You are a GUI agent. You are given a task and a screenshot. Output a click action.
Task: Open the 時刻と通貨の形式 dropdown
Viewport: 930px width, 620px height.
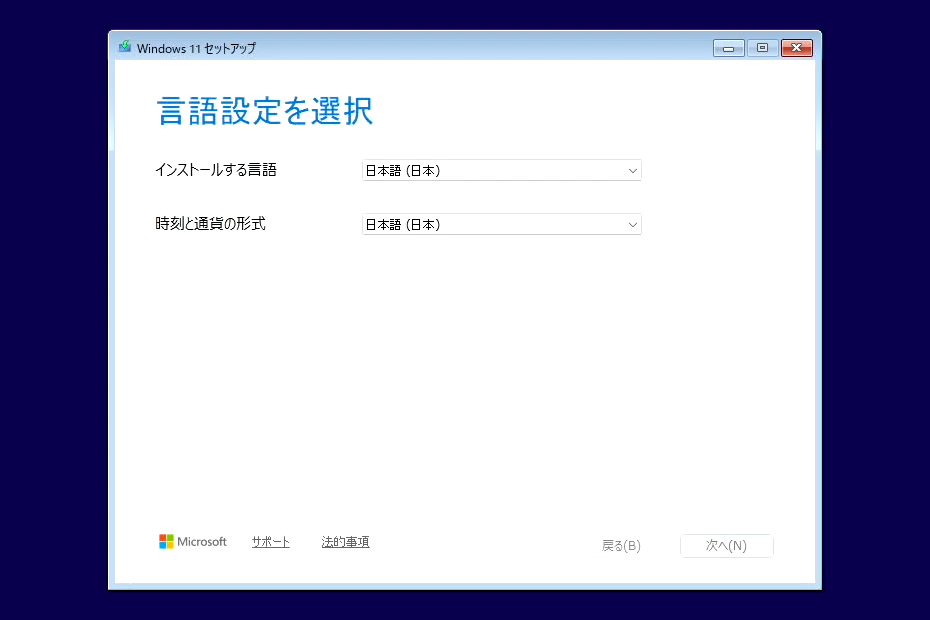[x=500, y=224]
